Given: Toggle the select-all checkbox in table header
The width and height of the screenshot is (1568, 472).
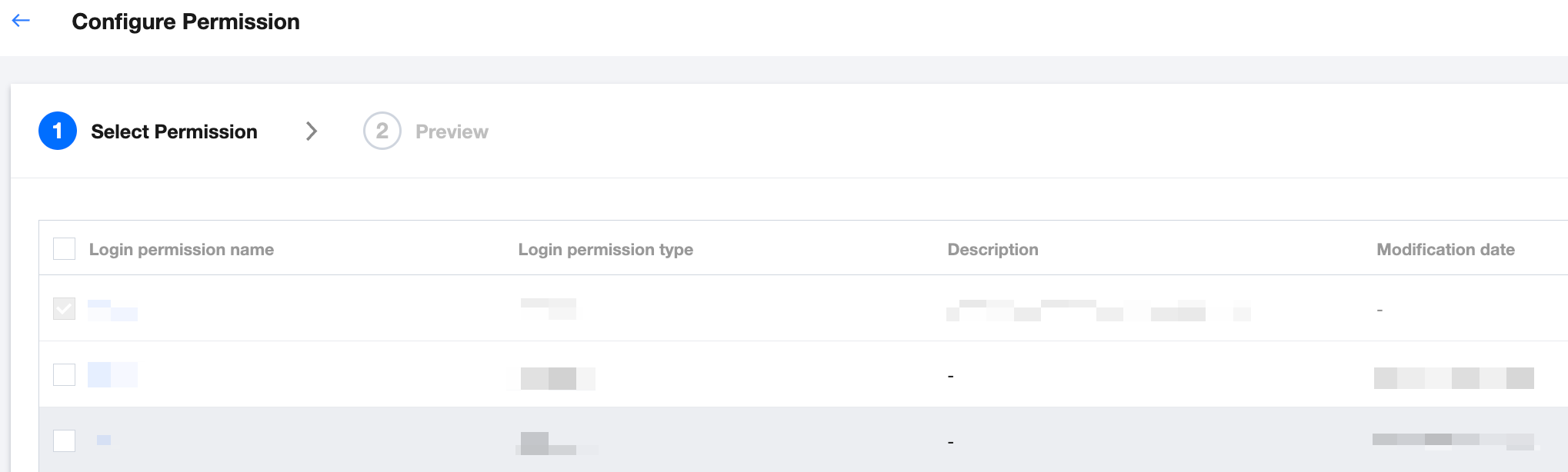Looking at the screenshot, I should pyautogui.click(x=64, y=249).
